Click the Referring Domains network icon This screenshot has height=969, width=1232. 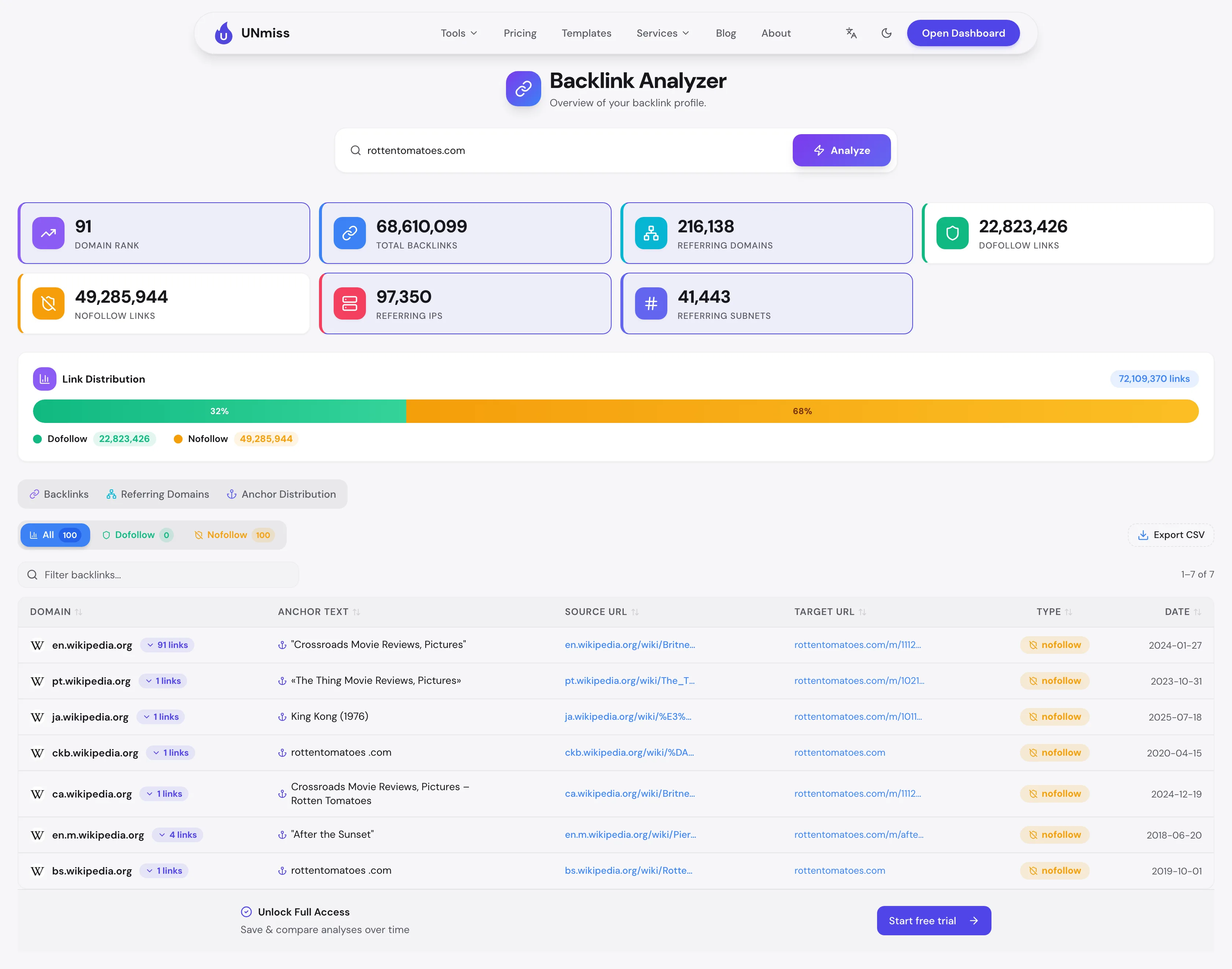click(x=651, y=233)
